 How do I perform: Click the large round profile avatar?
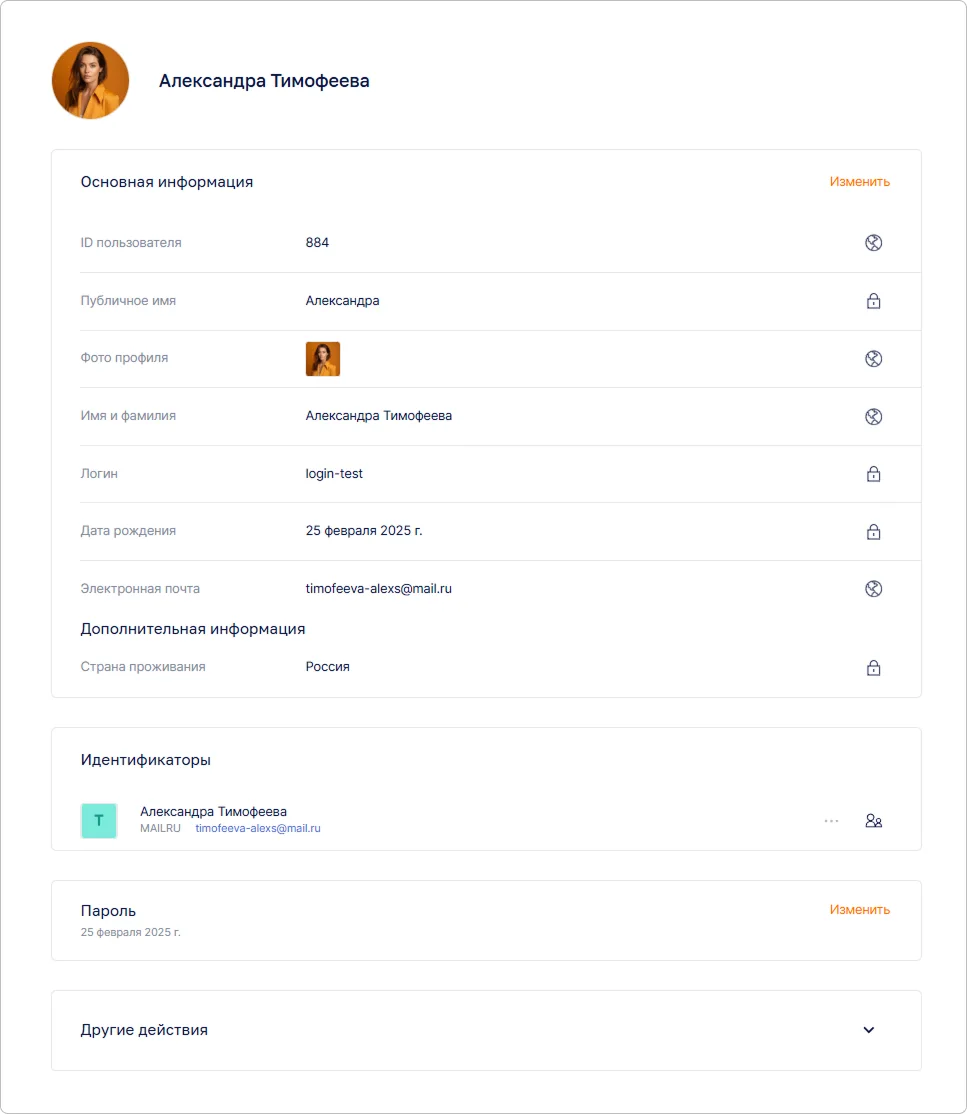click(x=91, y=81)
